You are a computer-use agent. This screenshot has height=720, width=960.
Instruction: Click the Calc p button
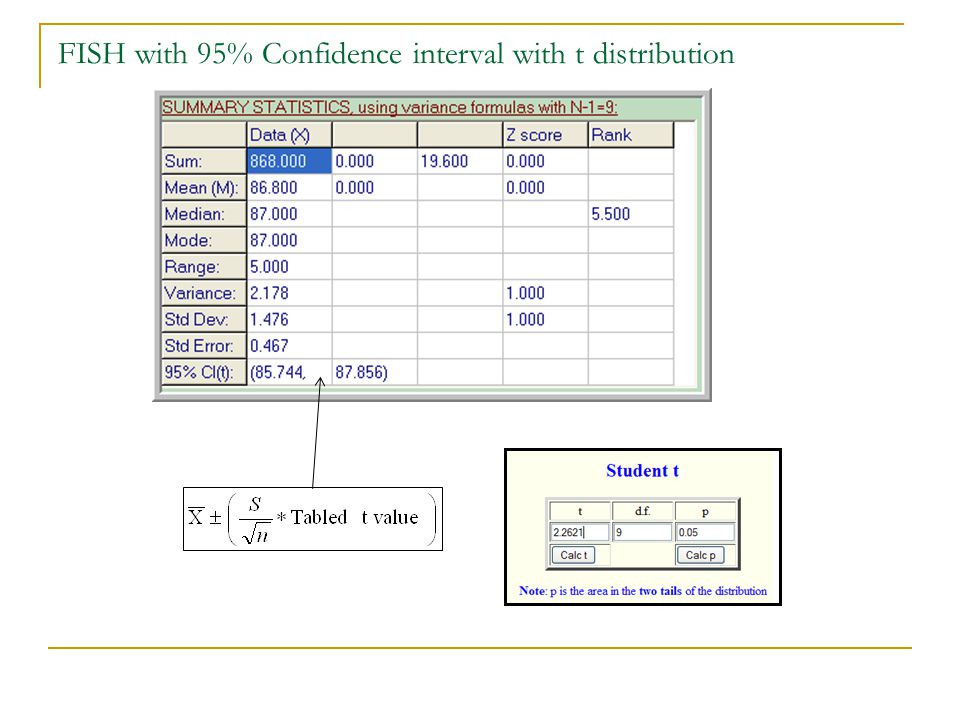pos(700,555)
